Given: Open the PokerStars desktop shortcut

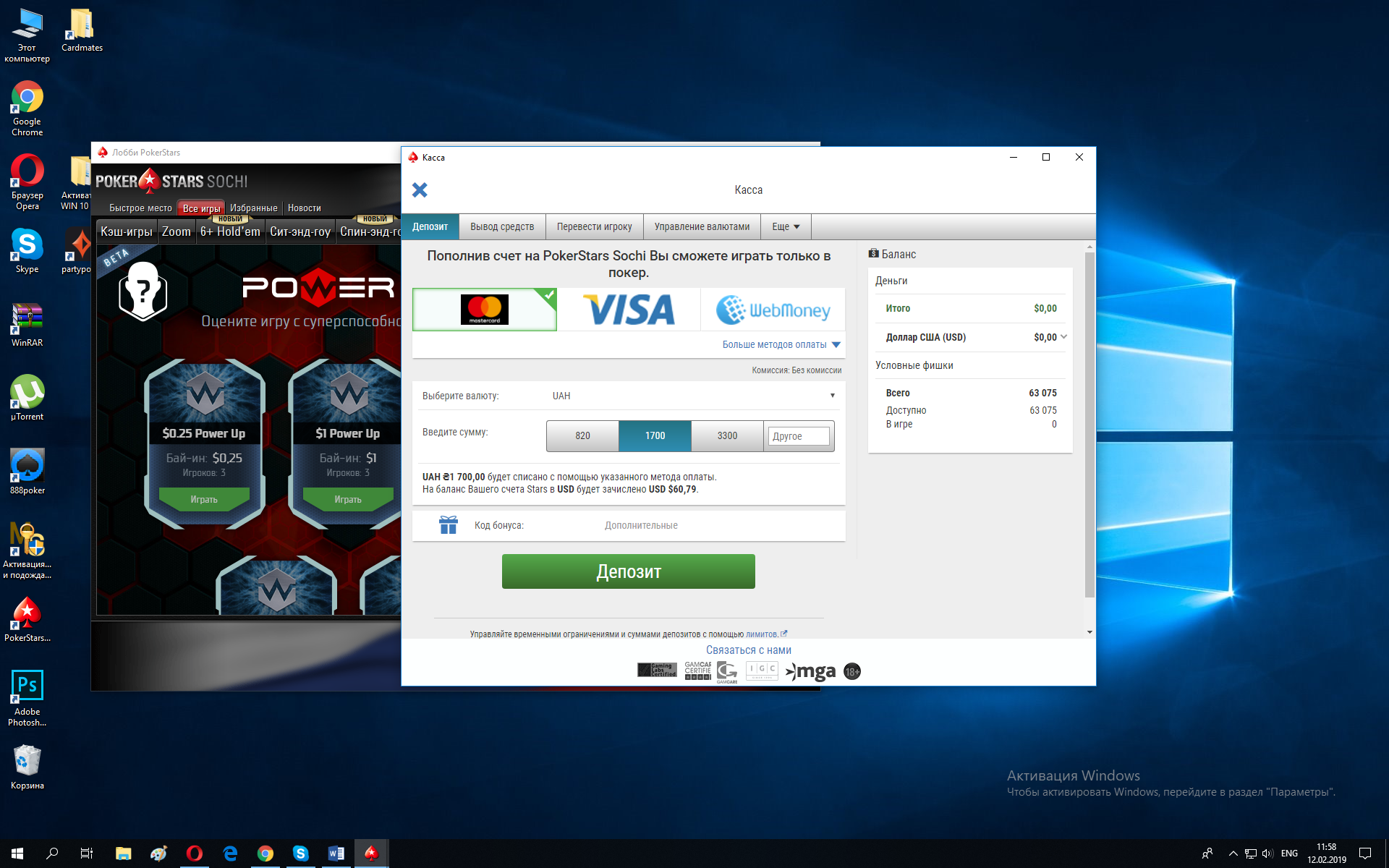Looking at the screenshot, I should pos(27,620).
